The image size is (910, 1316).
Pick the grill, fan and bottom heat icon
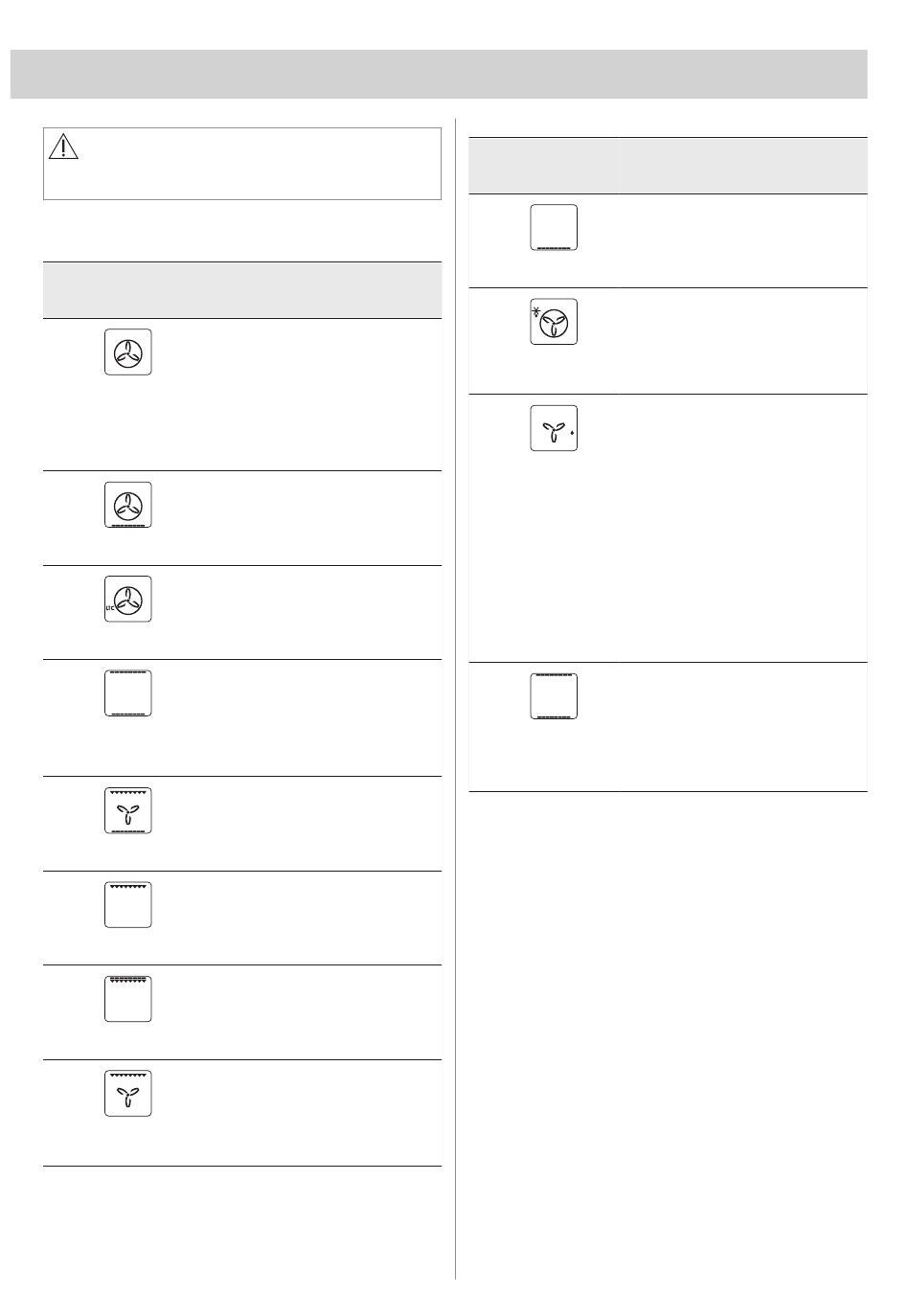pos(128,810)
